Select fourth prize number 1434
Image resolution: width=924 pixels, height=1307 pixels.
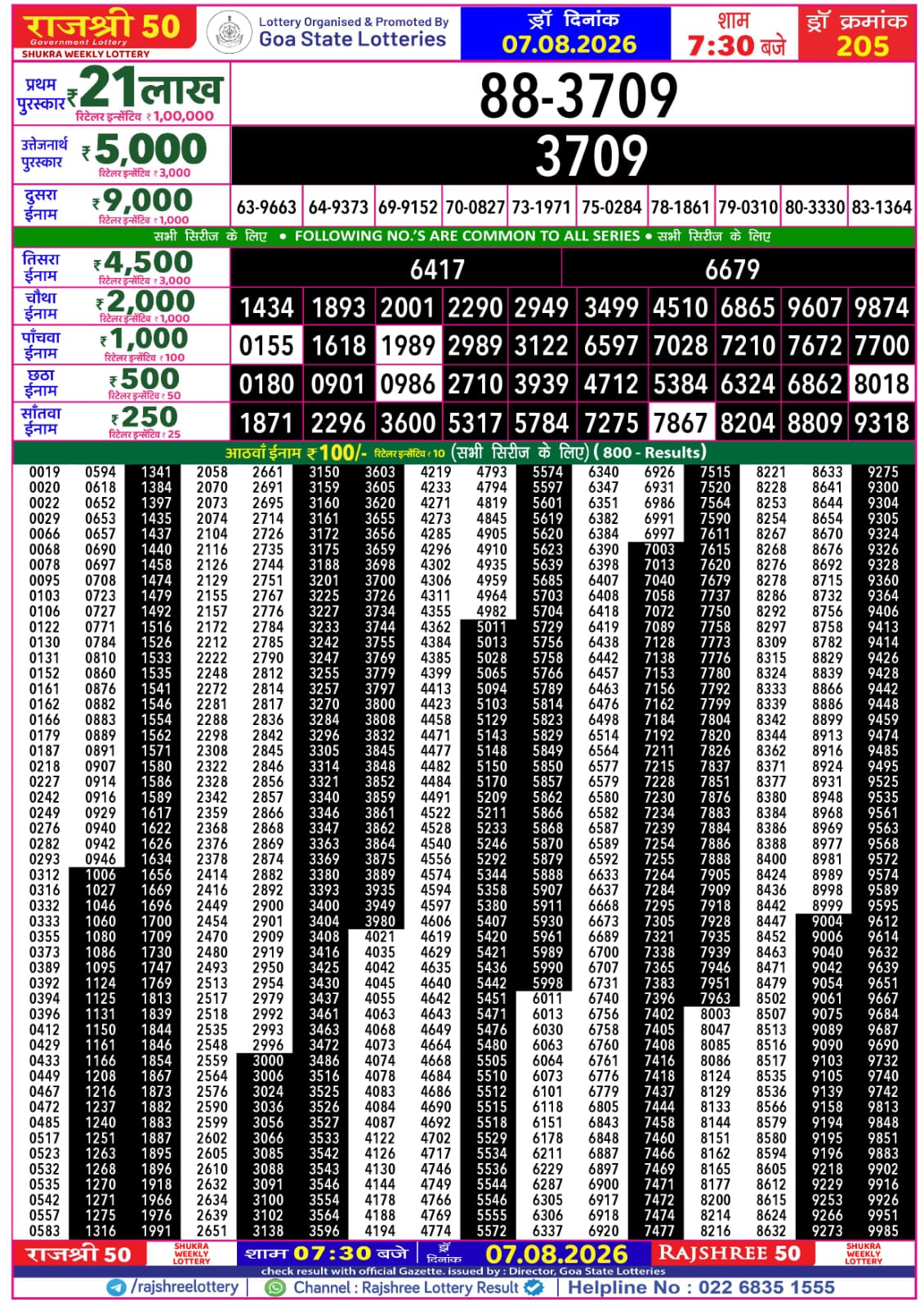[x=266, y=307]
